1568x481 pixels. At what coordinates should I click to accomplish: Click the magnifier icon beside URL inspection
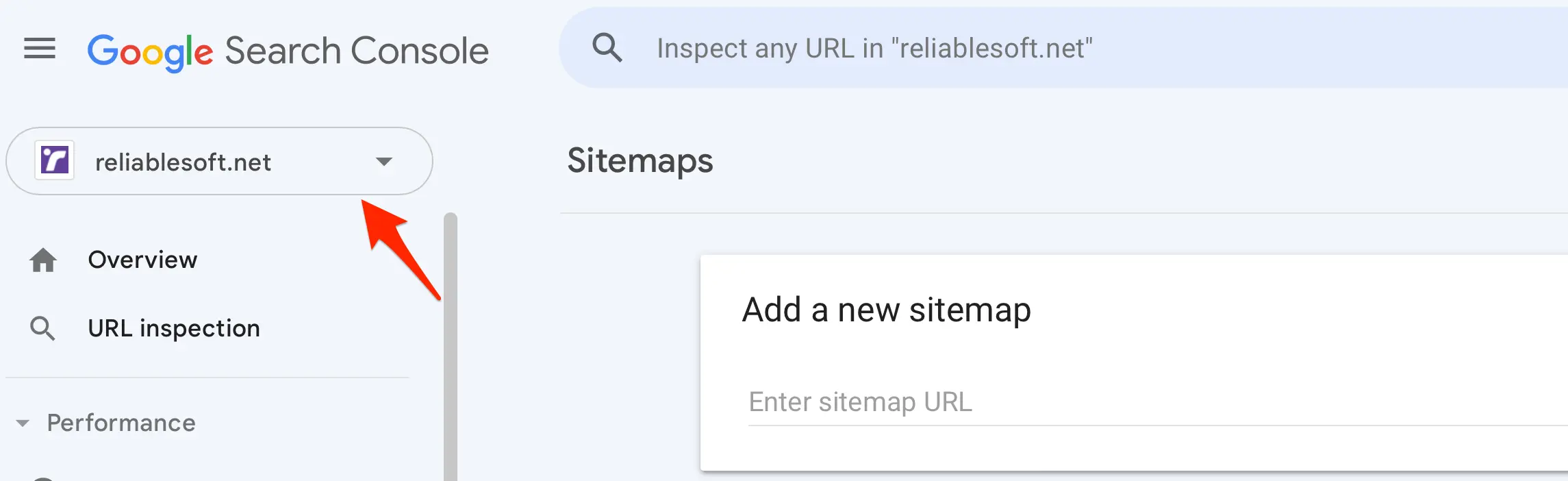[x=42, y=329]
